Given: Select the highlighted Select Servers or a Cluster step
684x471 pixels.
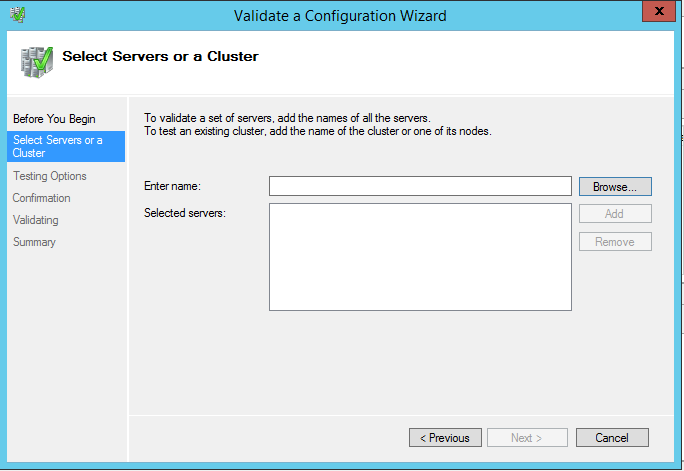Looking at the screenshot, I should pos(58,147).
